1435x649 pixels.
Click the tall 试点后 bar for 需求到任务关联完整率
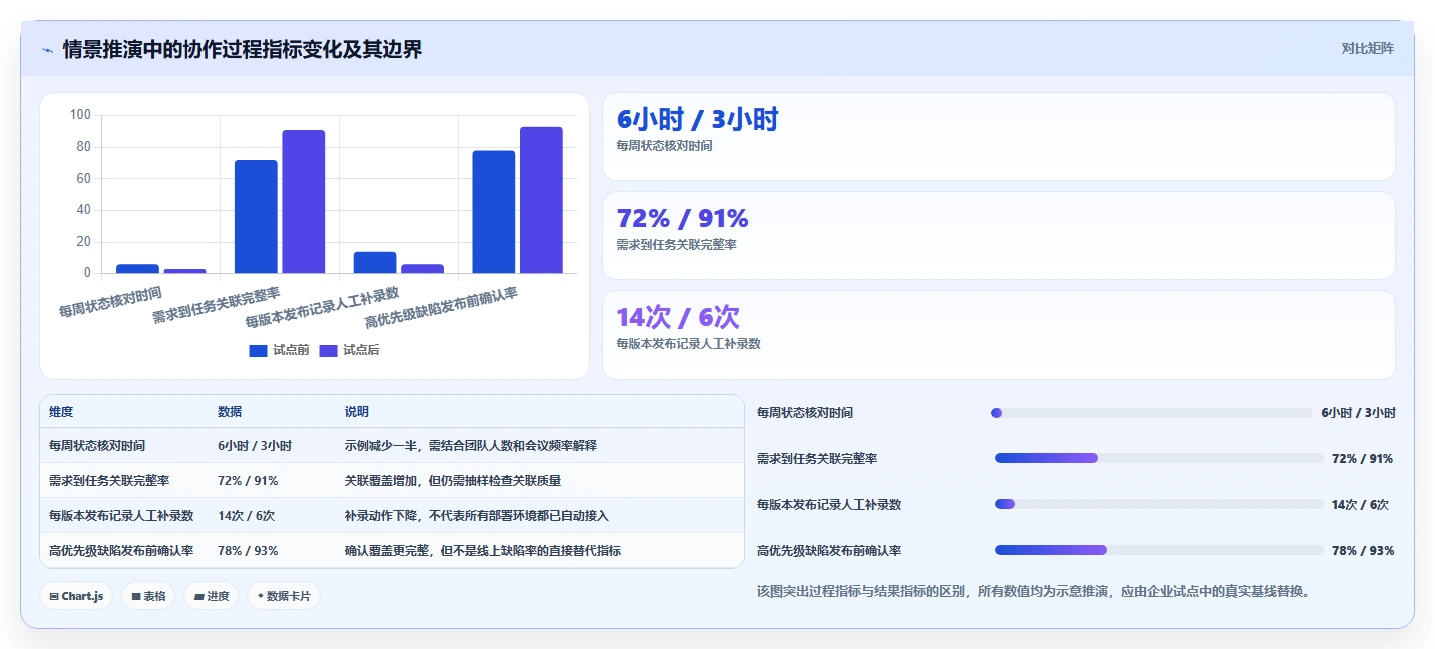(x=303, y=201)
